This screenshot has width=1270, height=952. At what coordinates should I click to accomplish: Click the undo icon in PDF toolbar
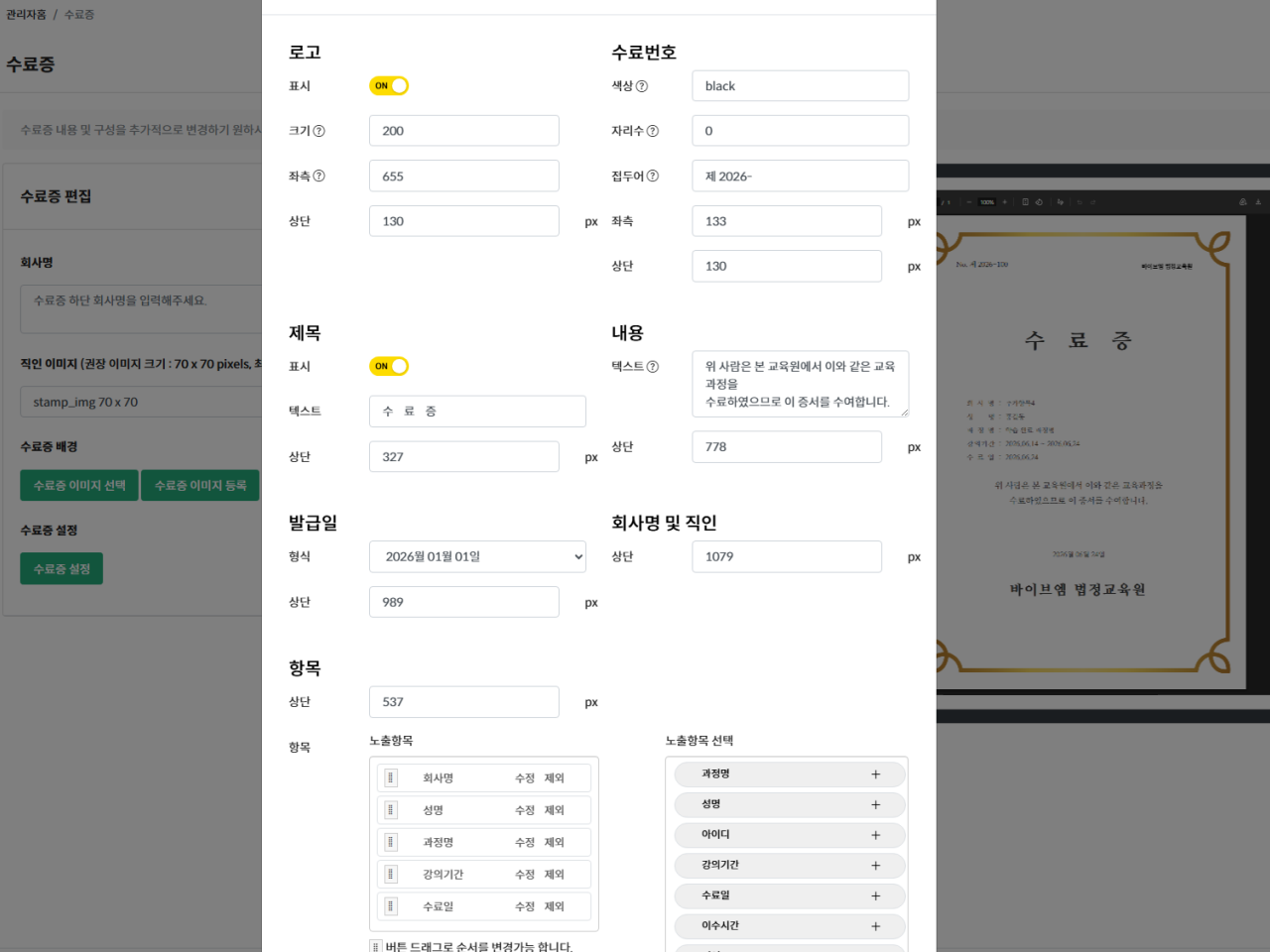pos(1079,201)
